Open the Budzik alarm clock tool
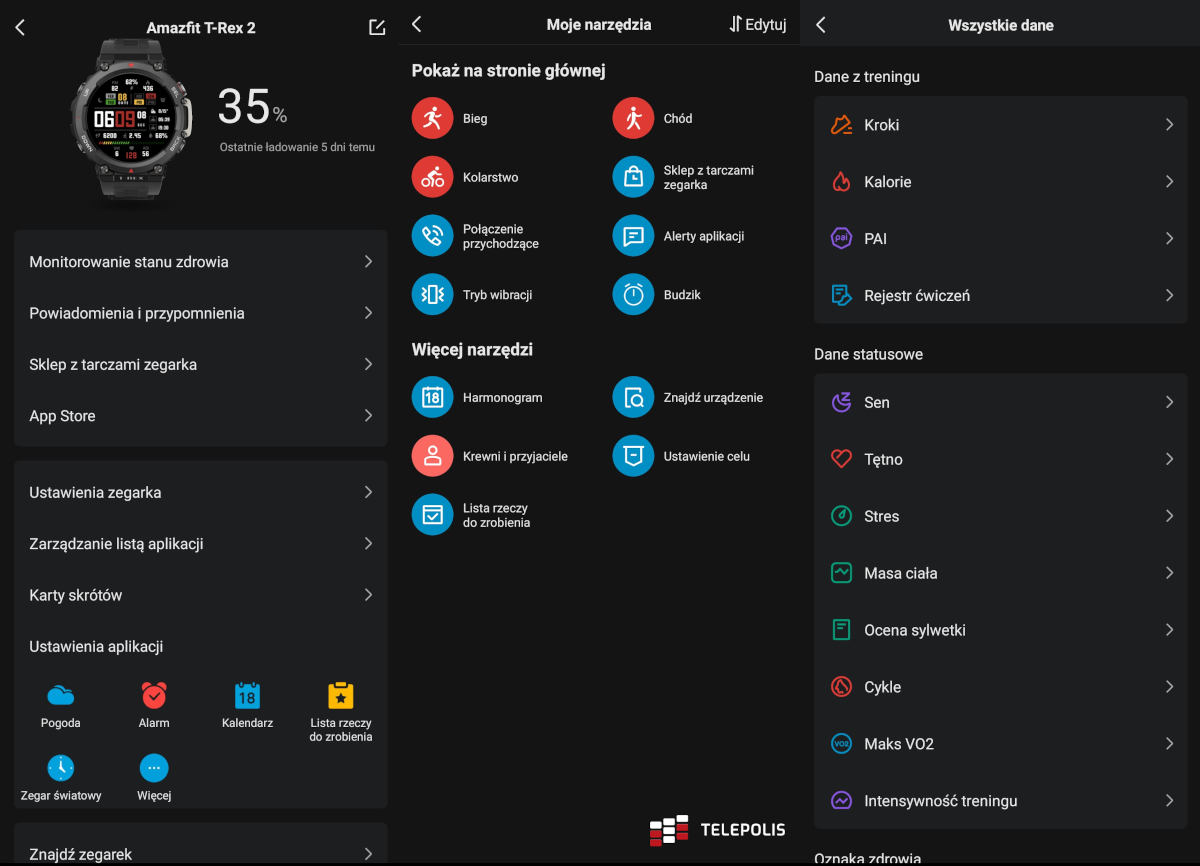The height and width of the screenshot is (866, 1200). [x=633, y=295]
